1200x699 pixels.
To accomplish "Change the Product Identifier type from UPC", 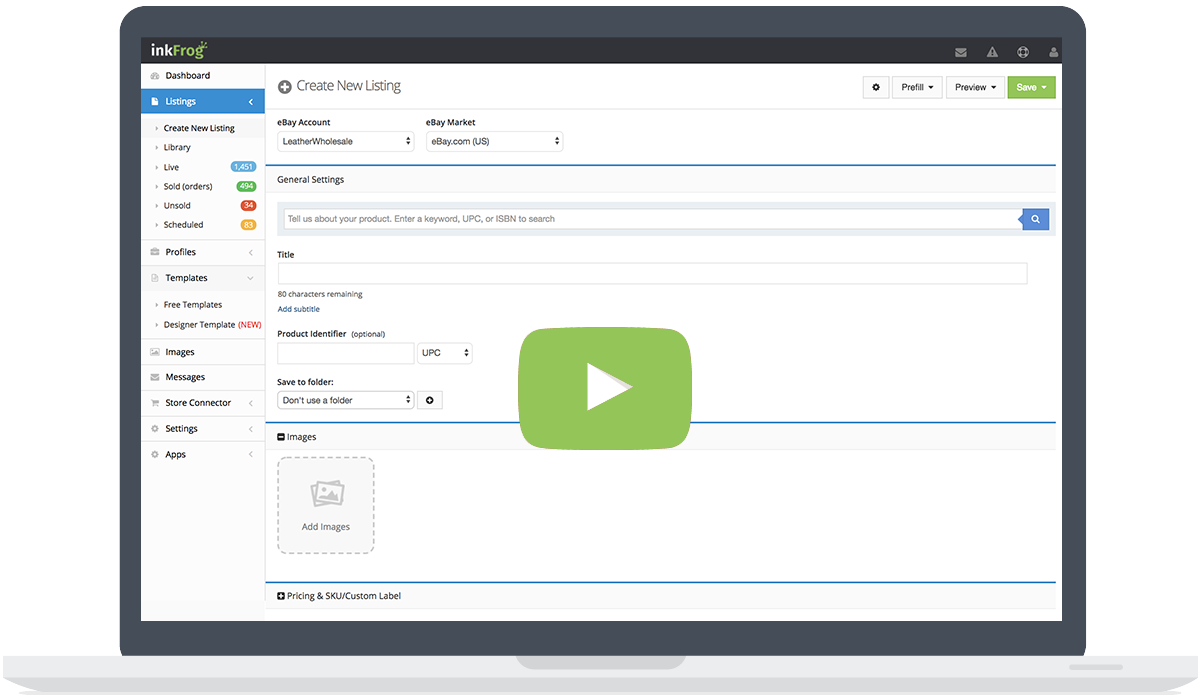I will tap(444, 352).
